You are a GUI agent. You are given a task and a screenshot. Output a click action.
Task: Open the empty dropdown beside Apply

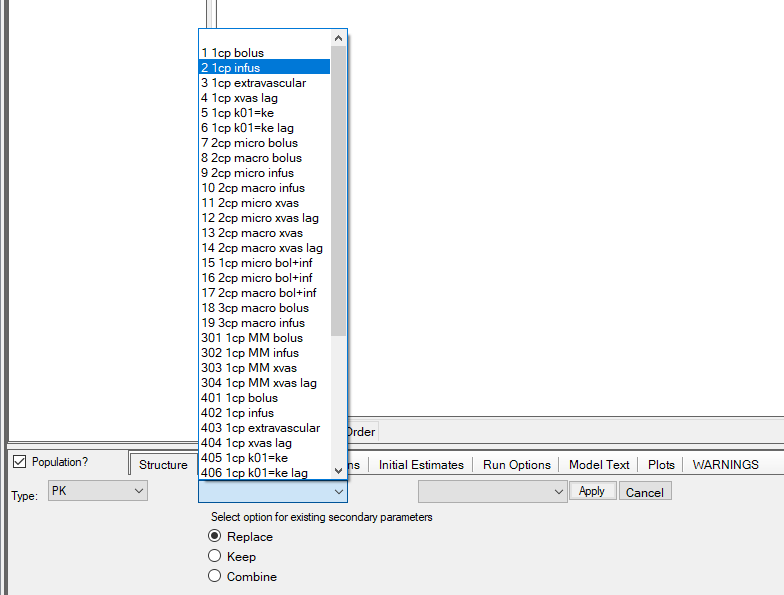492,492
